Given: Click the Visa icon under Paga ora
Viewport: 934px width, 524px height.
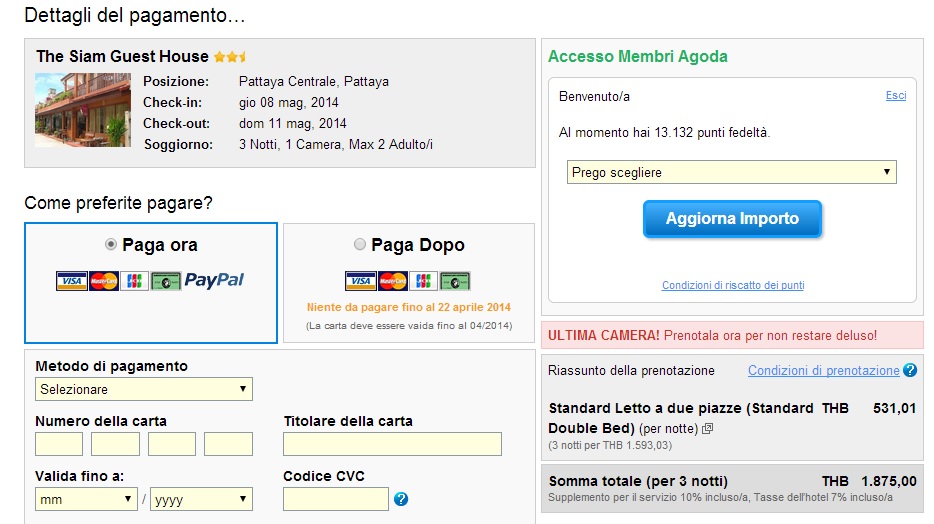Looking at the screenshot, I should point(71,281).
